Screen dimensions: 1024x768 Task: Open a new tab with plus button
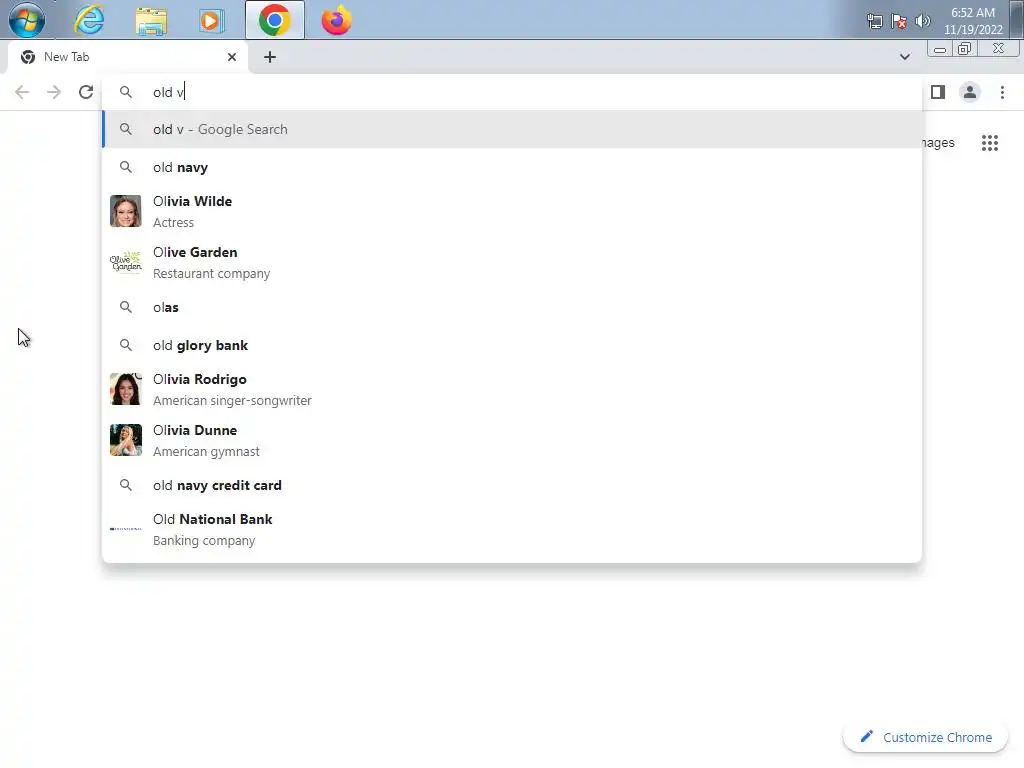point(270,57)
